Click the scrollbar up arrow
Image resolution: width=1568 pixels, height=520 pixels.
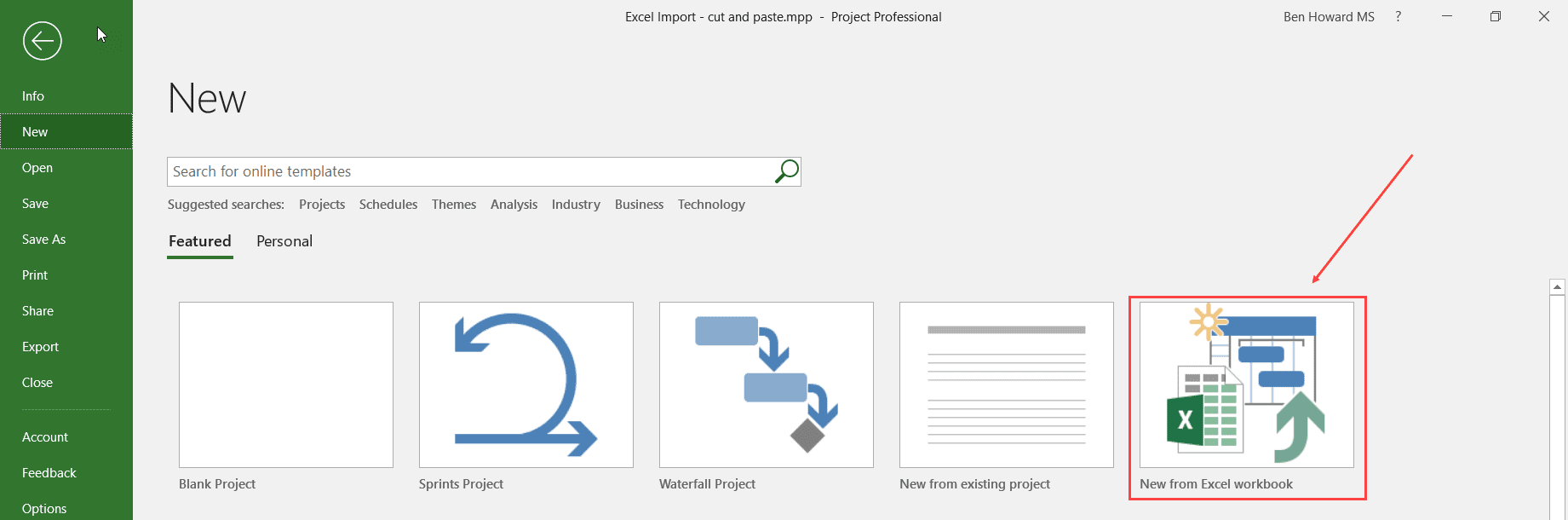1558,286
